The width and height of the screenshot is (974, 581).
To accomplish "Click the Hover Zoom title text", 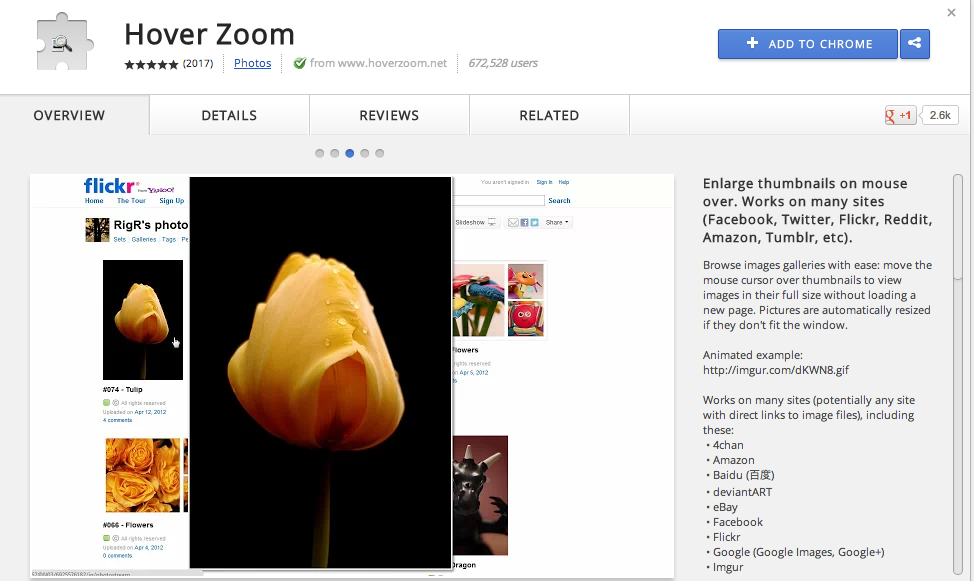I will (x=209, y=34).
